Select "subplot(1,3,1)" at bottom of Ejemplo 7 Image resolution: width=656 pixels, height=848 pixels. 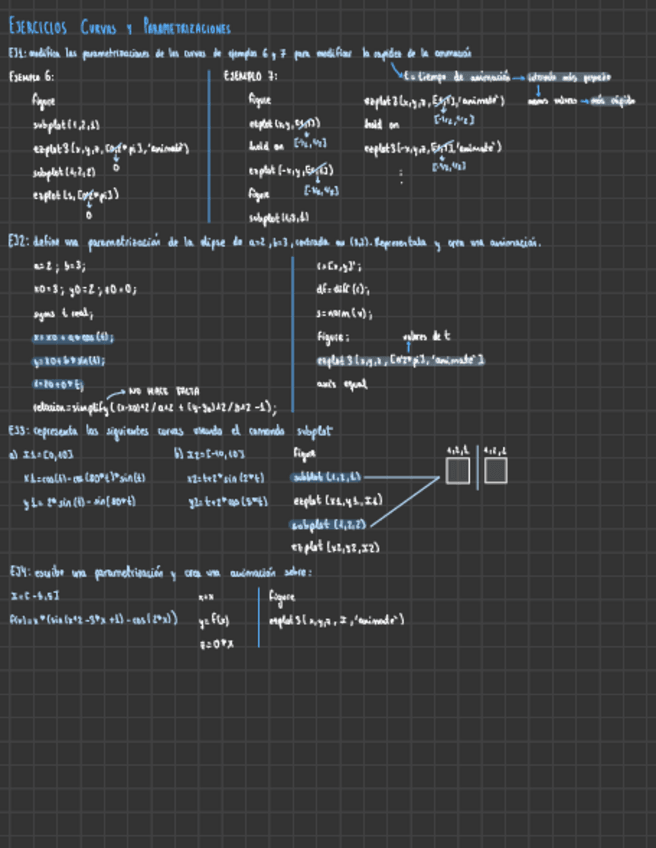[279, 218]
